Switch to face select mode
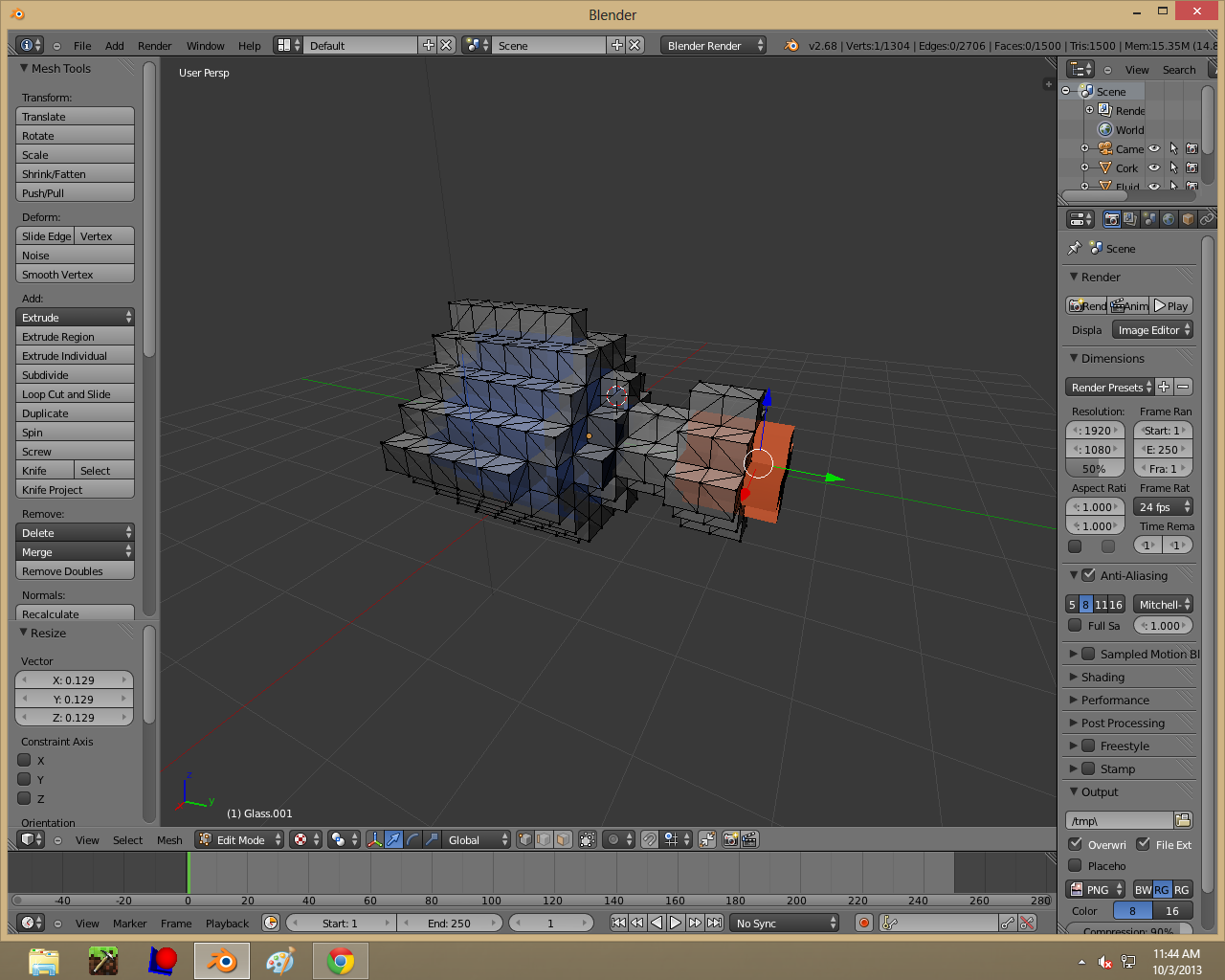The image size is (1225, 980). point(563,839)
